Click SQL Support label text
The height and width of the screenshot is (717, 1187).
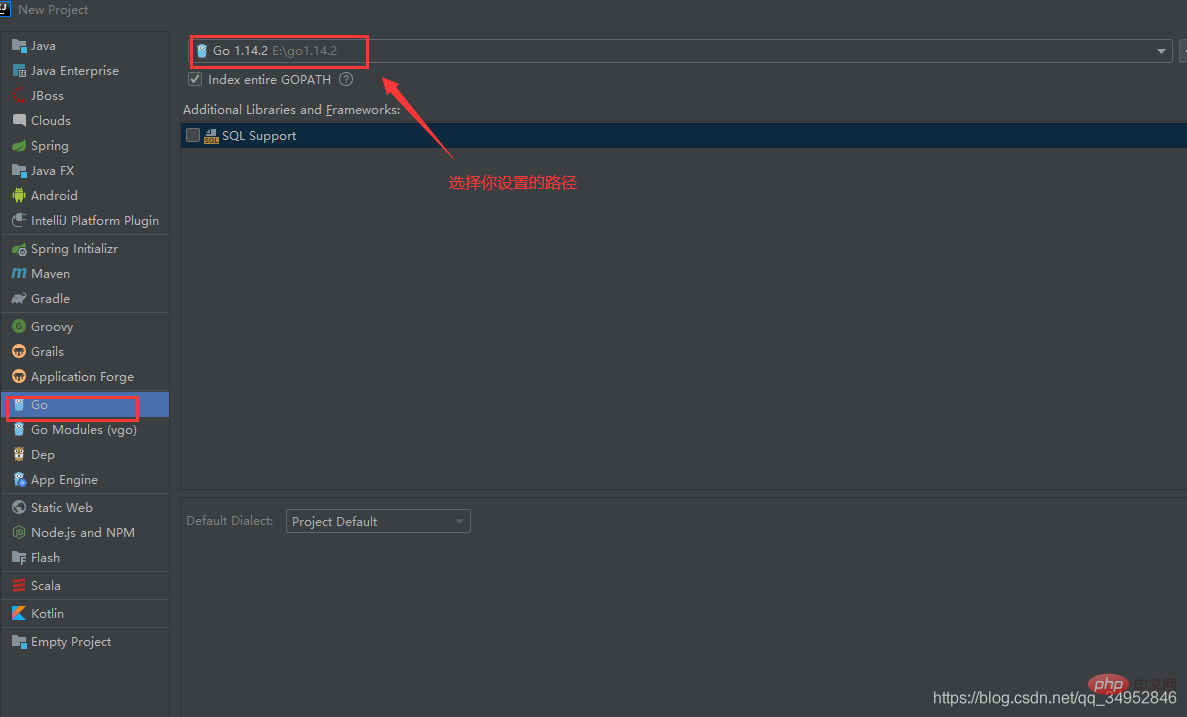pyautogui.click(x=259, y=136)
